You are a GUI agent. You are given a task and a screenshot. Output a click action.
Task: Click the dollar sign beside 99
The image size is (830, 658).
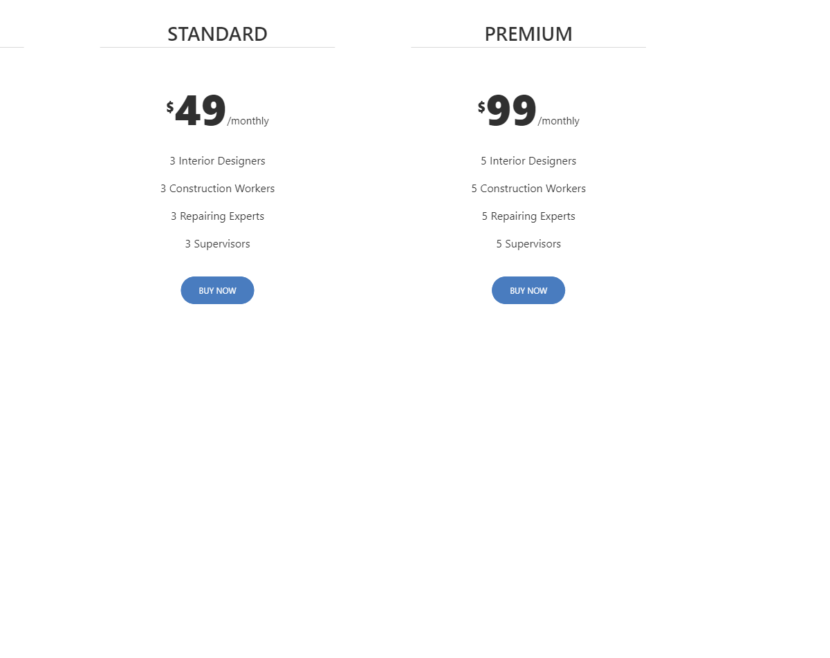pos(481,106)
